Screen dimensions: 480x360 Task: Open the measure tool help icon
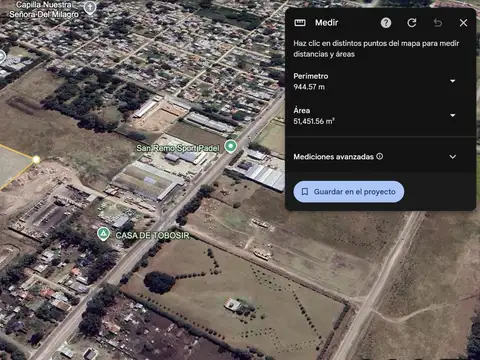[x=386, y=23]
